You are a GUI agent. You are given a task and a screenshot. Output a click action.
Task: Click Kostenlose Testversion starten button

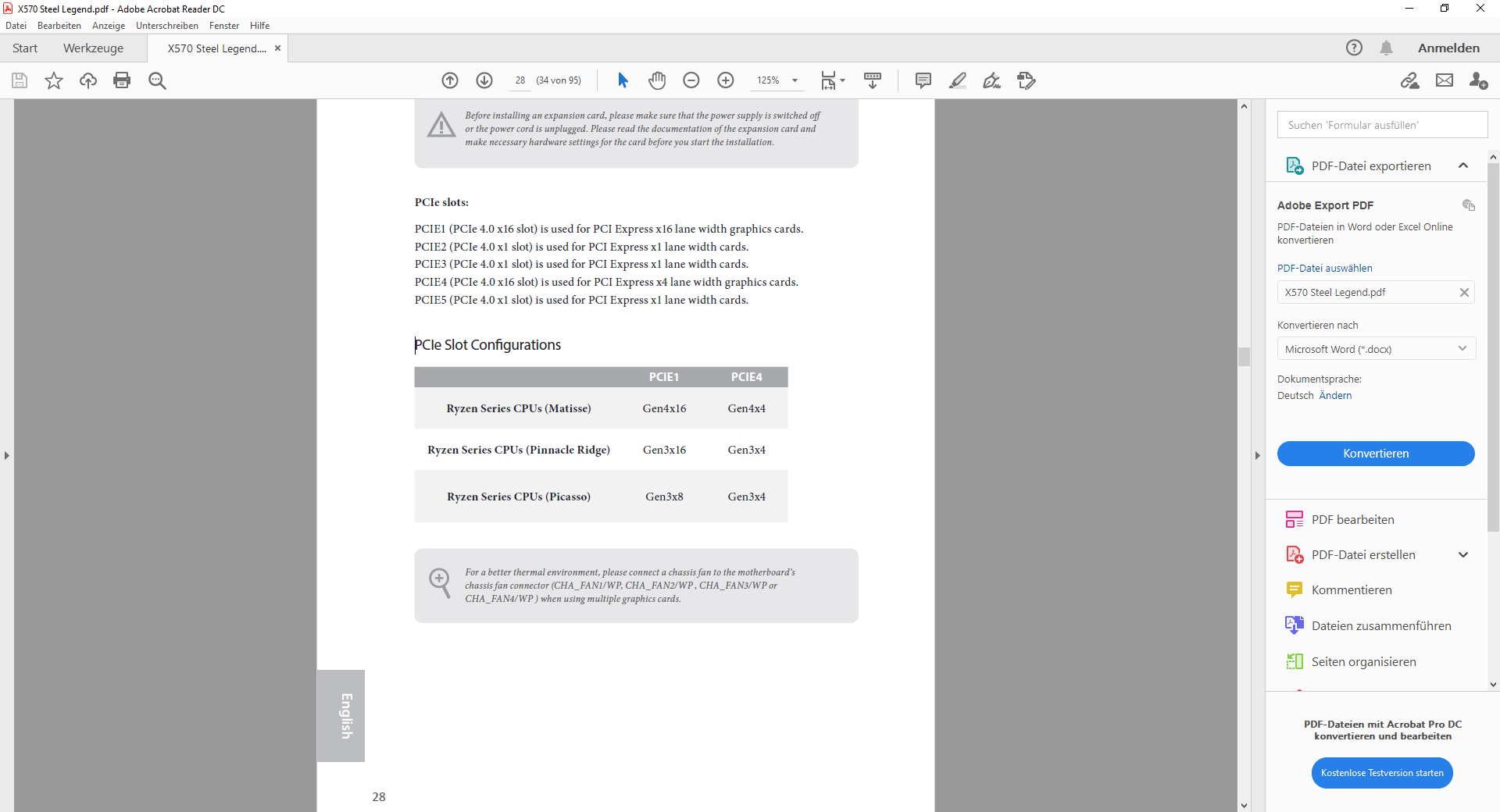click(x=1382, y=773)
